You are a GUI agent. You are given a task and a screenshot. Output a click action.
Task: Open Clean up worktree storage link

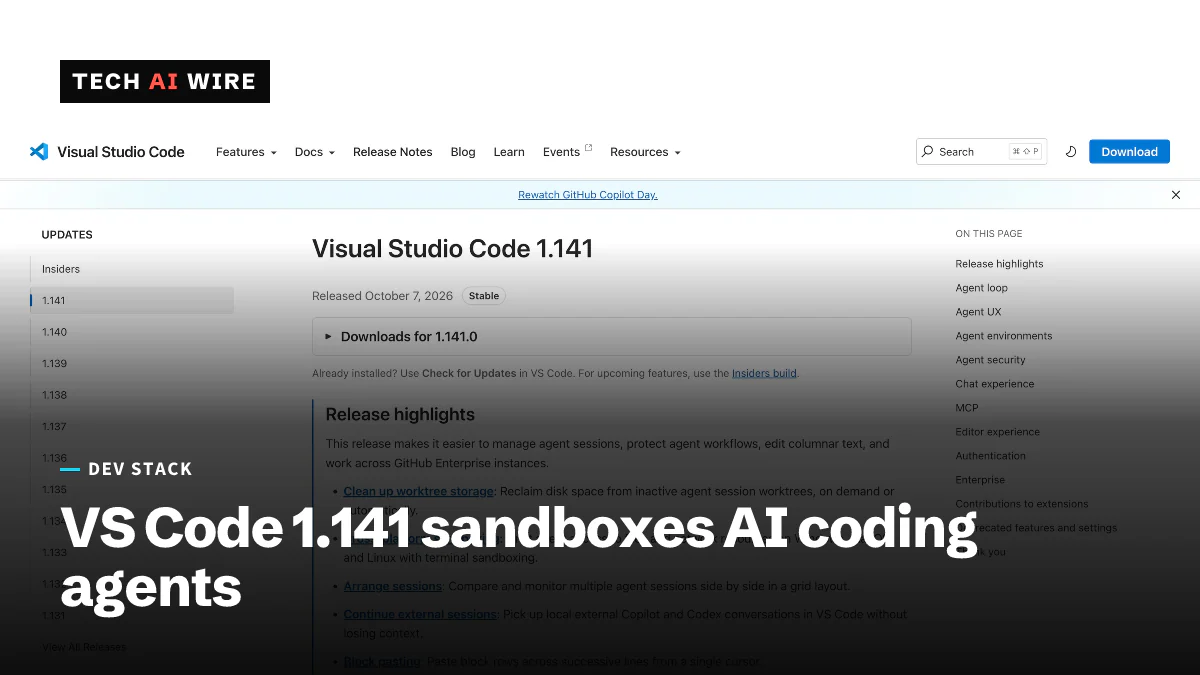click(x=418, y=491)
